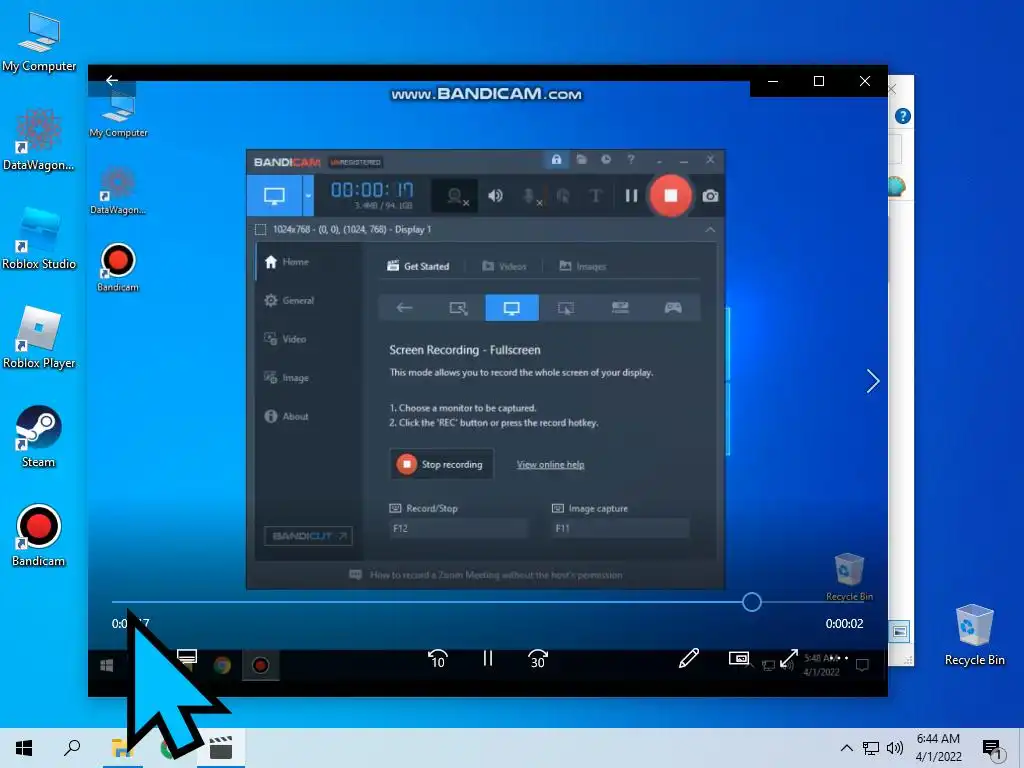This screenshot has width=1024, height=768.
Task: Go back using the video player's back arrow
Action: [112, 80]
